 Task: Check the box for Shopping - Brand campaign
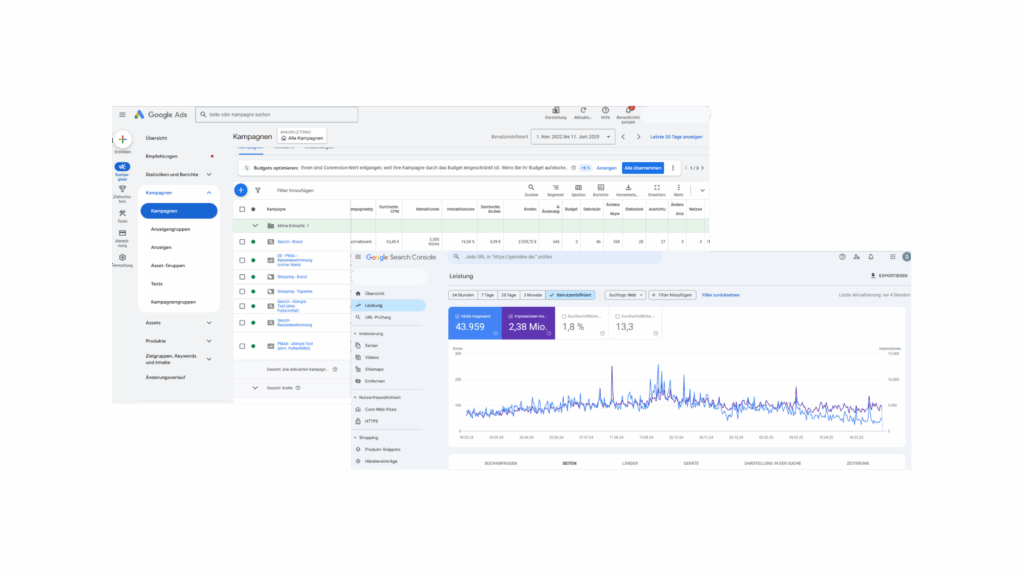(242, 277)
